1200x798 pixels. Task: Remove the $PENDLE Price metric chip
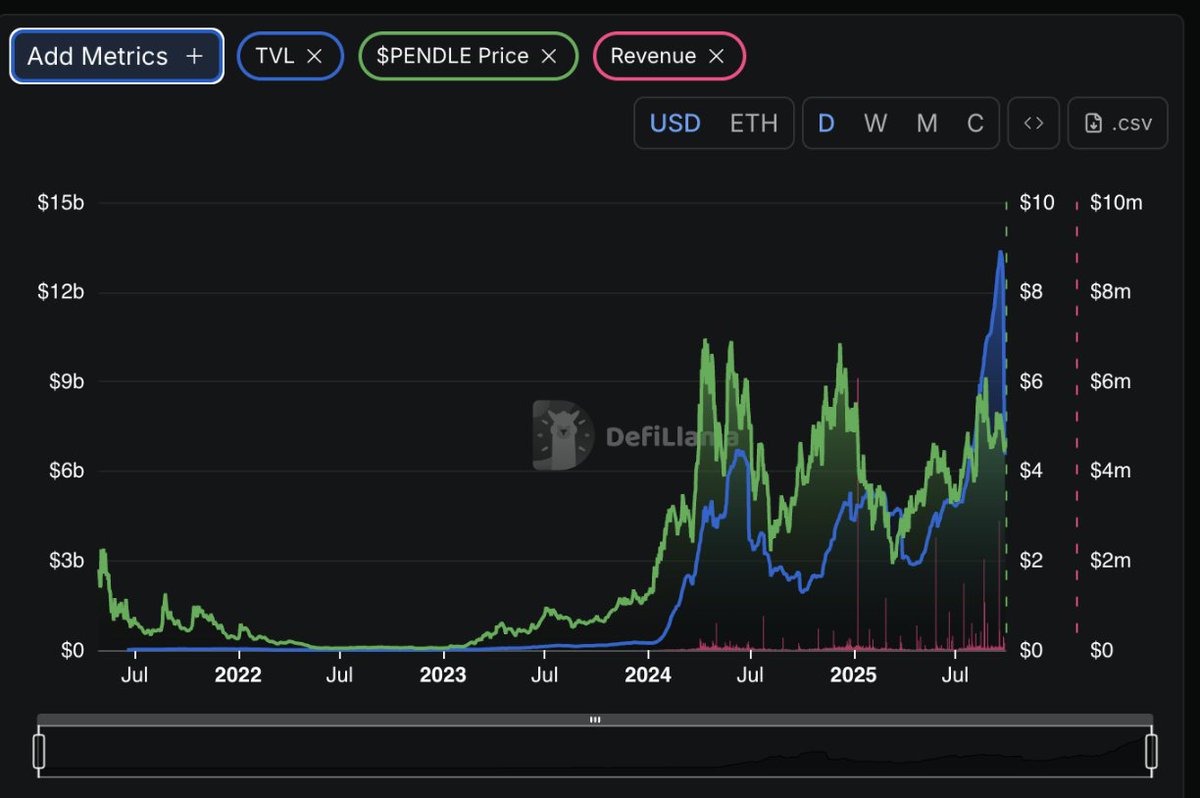[548, 56]
